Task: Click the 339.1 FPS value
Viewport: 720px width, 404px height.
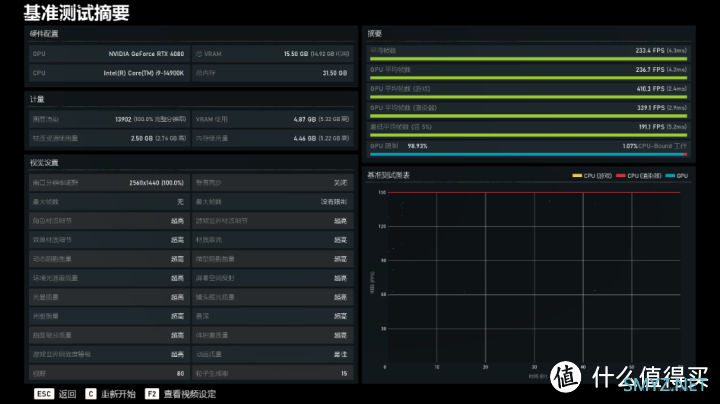Action: point(650,108)
